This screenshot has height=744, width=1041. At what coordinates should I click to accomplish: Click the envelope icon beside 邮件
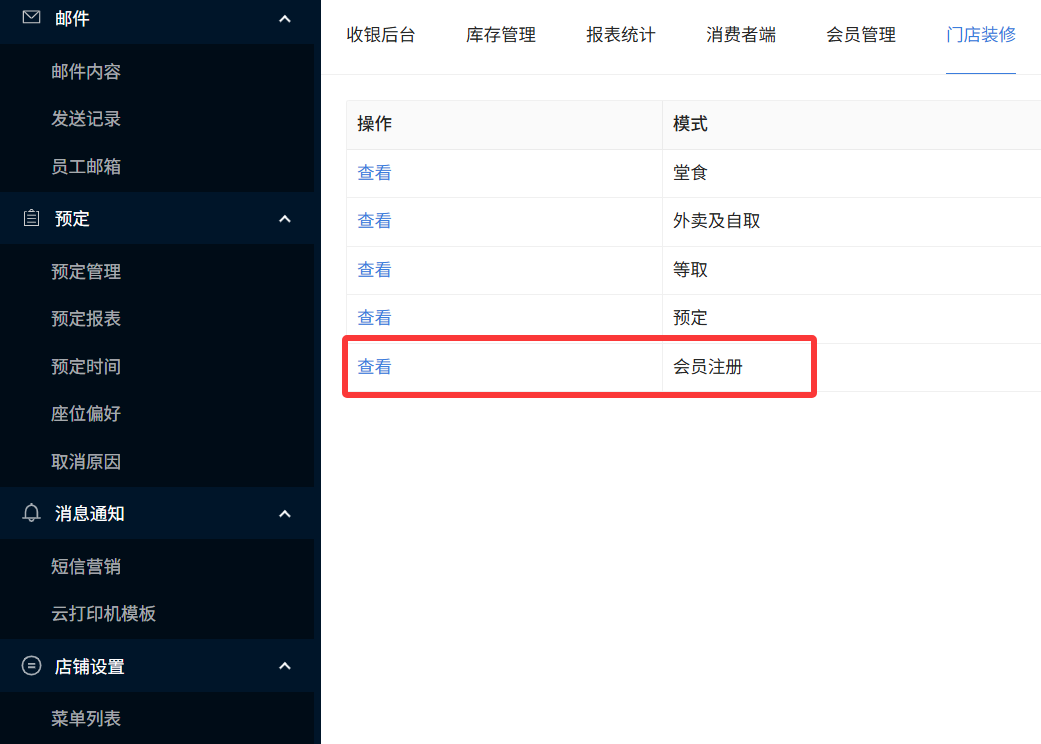pos(31,18)
